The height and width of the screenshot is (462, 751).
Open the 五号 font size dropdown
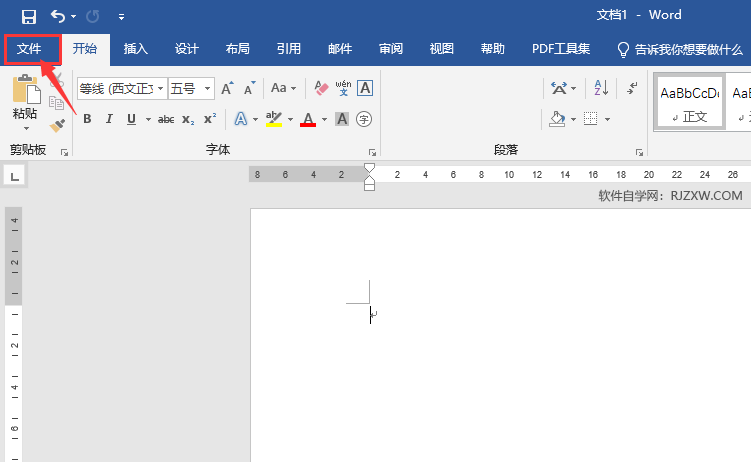click(207, 89)
